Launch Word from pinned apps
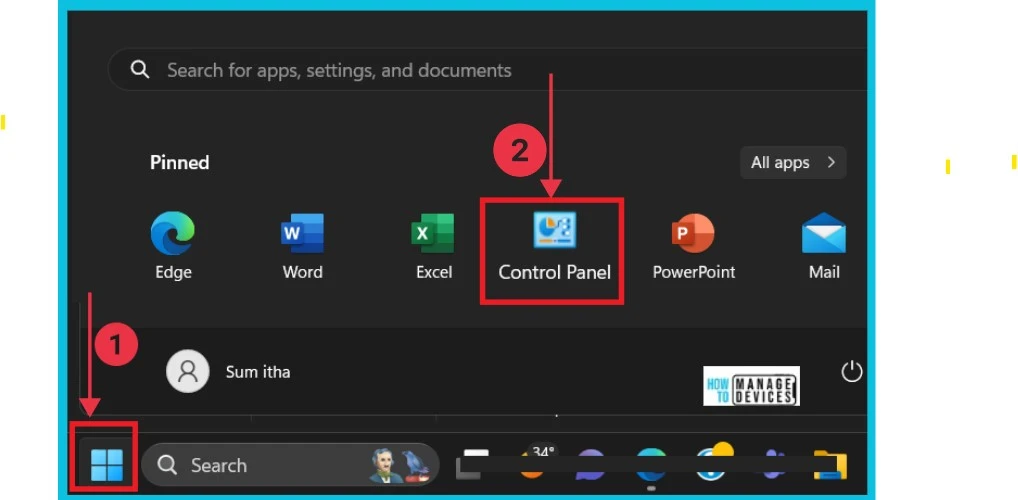 [303, 246]
